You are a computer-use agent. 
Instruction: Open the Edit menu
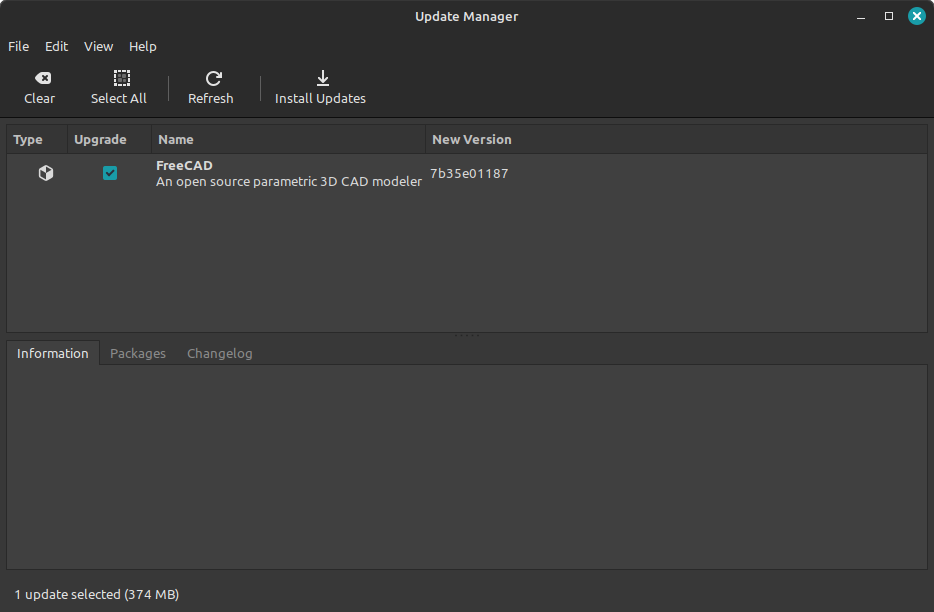tap(57, 46)
